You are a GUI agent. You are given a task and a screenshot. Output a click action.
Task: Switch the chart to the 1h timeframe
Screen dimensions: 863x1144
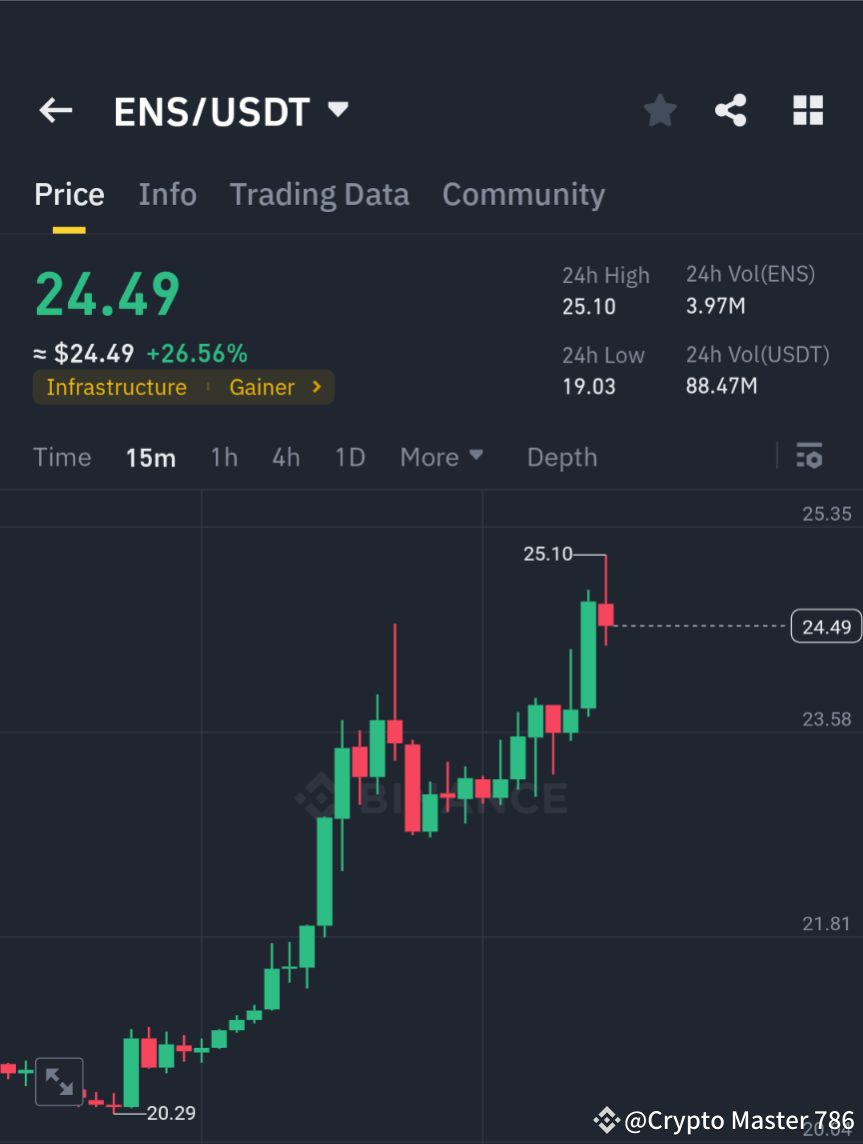point(224,456)
